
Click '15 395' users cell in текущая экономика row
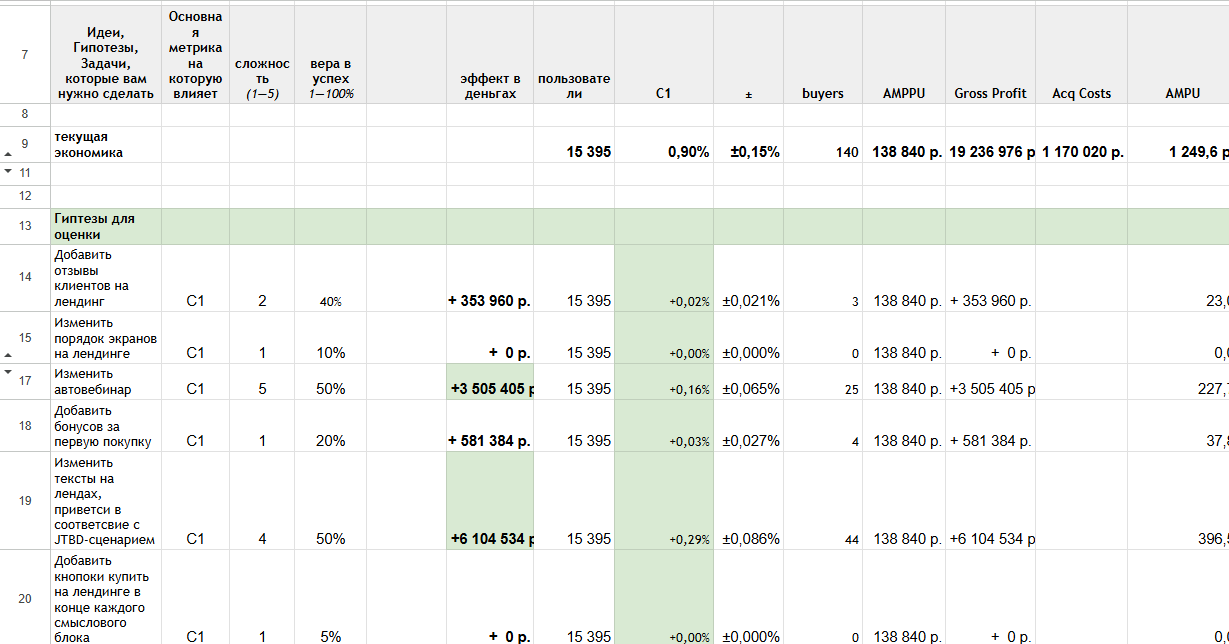pyautogui.click(x=574, y=145)
